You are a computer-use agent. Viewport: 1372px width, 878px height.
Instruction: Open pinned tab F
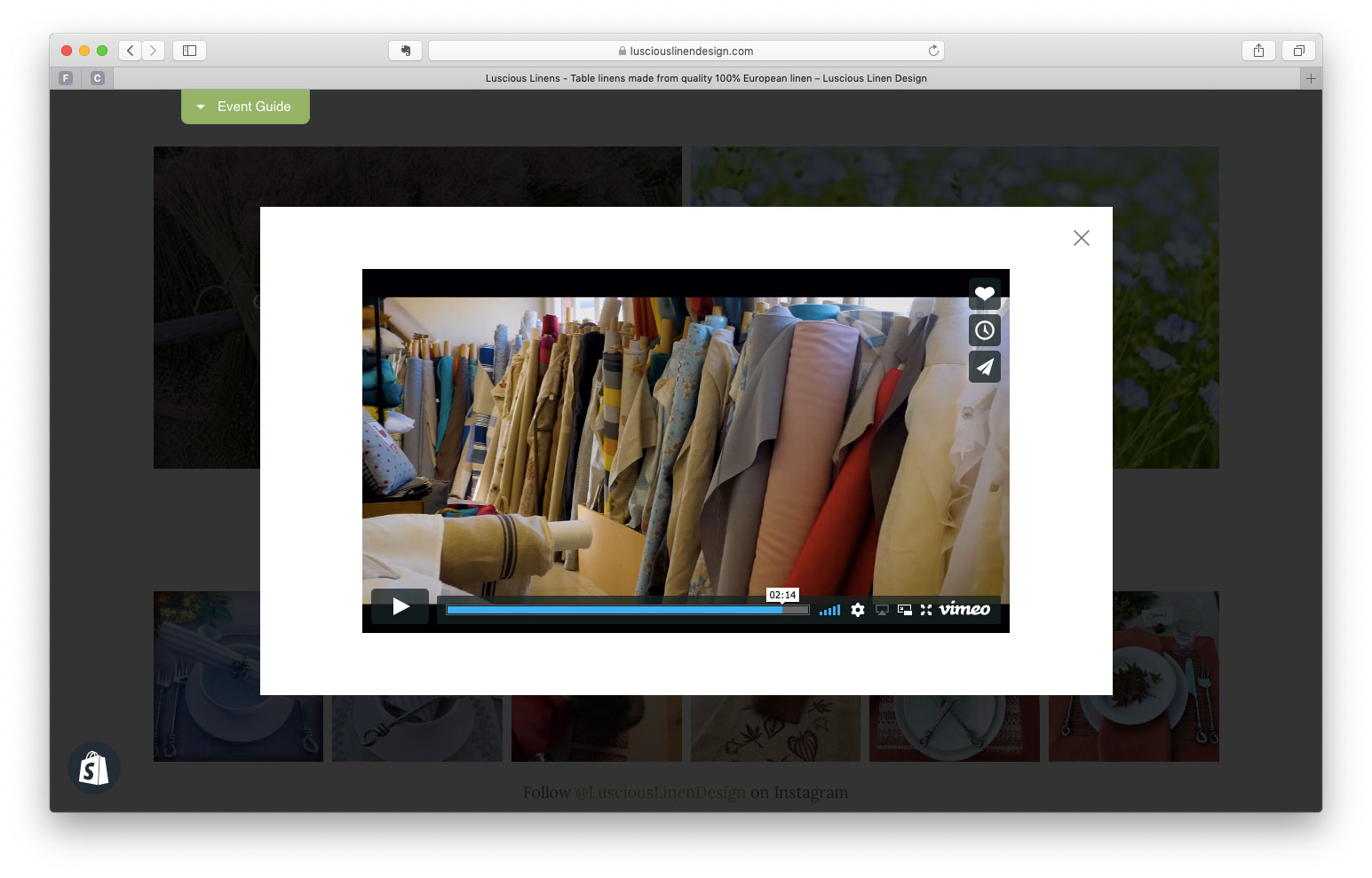click(x=65, y=78)
